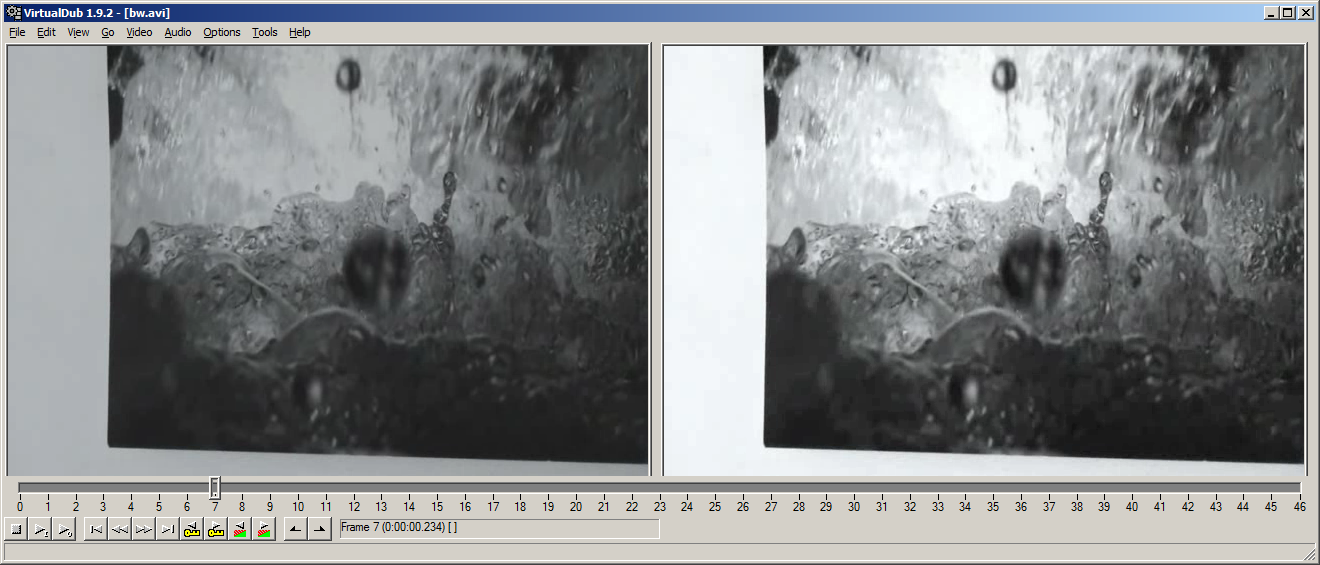Scan forward for scene change
Screen dimensions: 1320x565
(x=264, y=530)
